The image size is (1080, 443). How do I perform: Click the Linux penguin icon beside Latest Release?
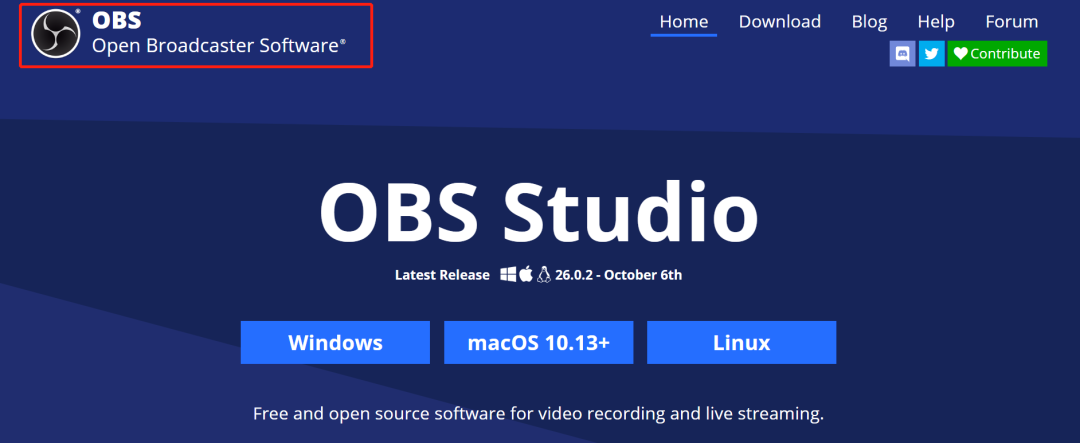coord(544,275)
